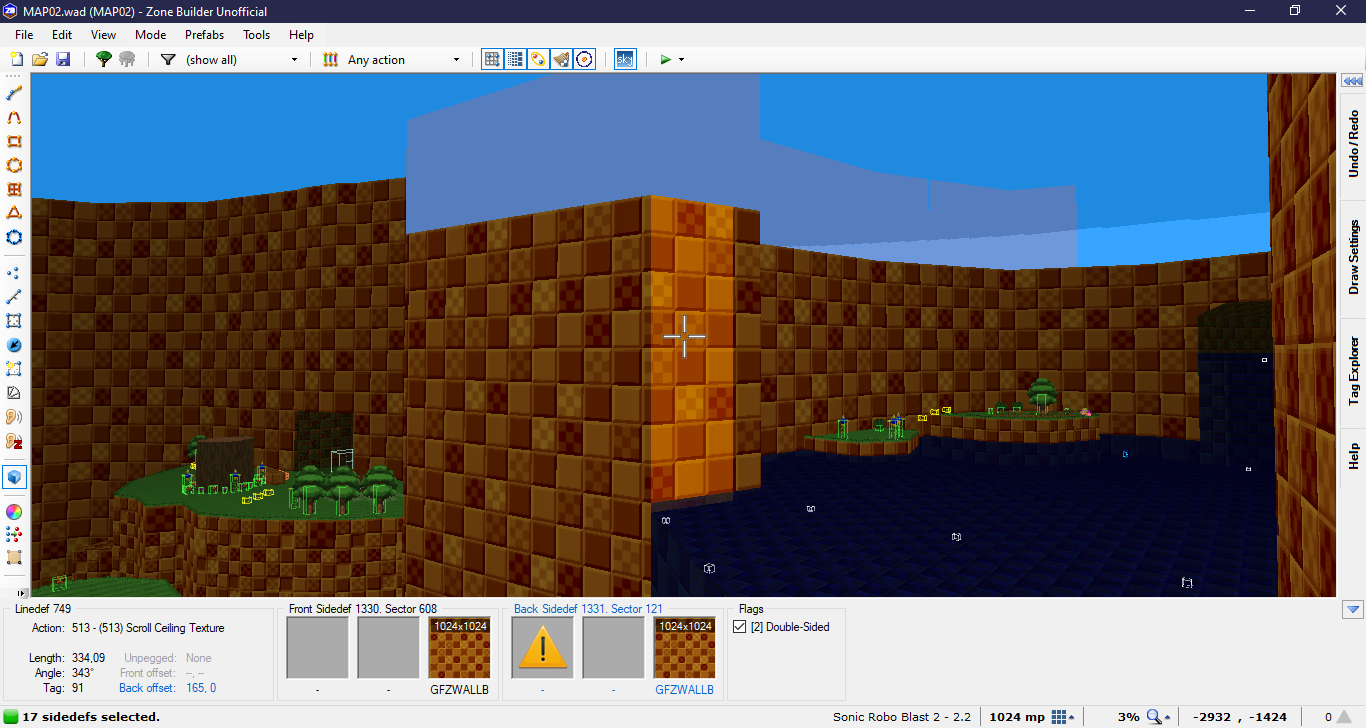
Task: Uncheck the Double-Sided flag checkbox
Action: coord(740,627)
